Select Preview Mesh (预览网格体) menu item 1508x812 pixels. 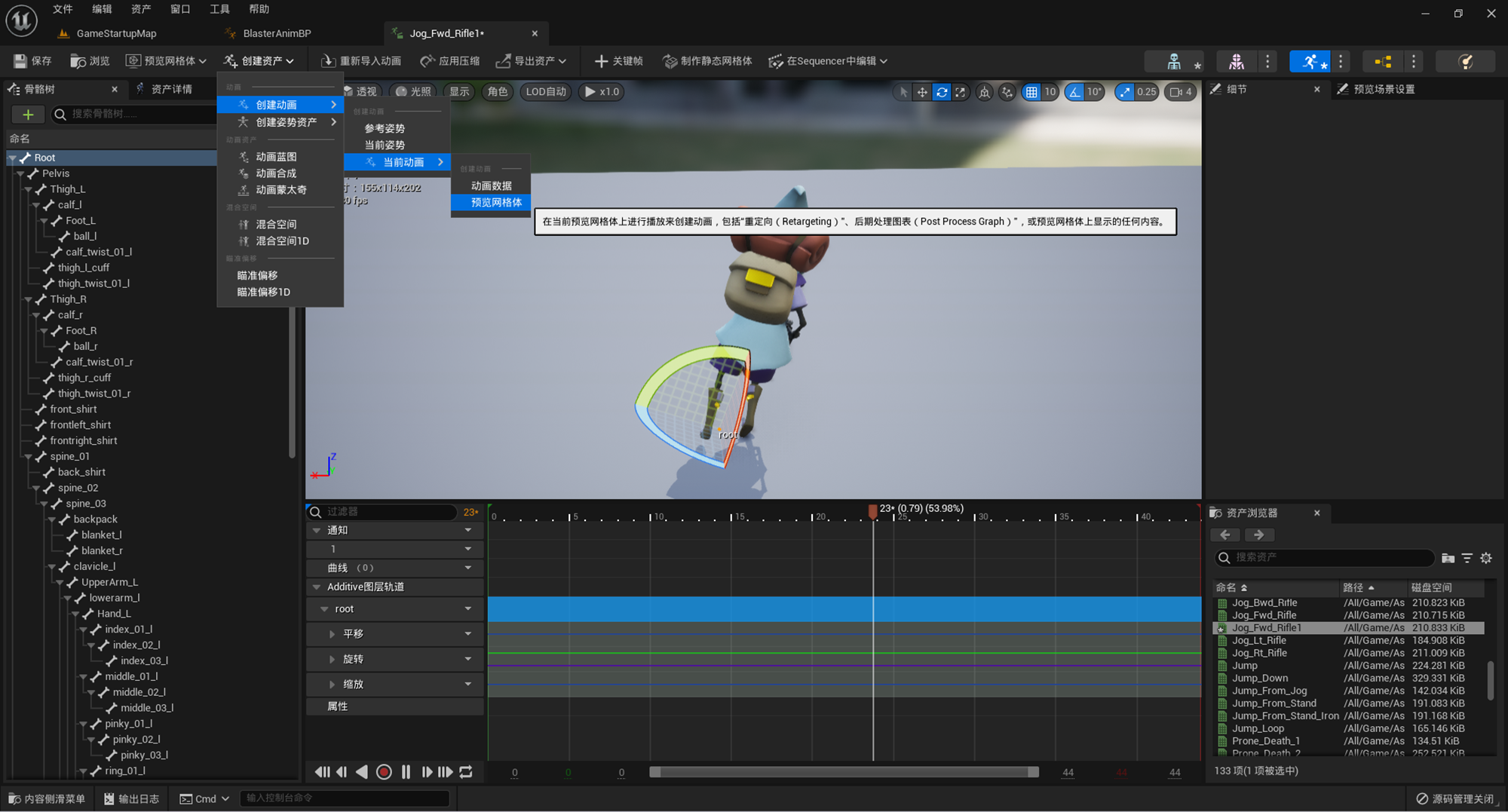[492, 203]
